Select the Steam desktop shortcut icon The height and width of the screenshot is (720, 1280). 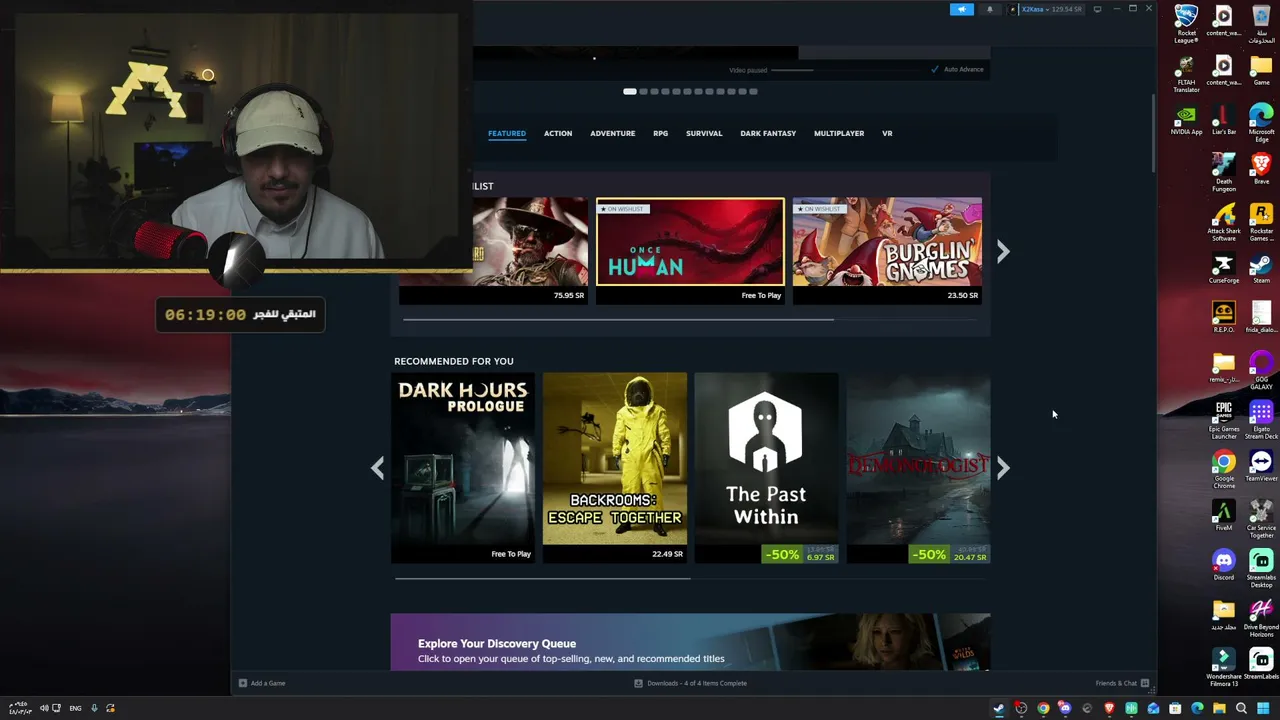[x=1261, y=268]
